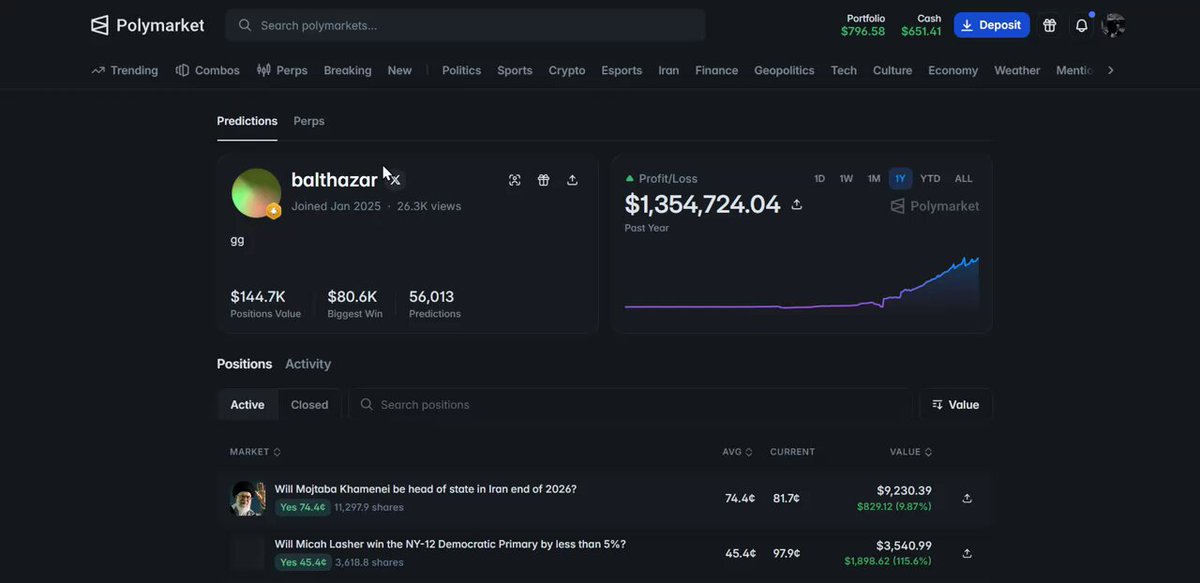The width and height of the screenshot is (1200, 583).
Task: Open the Geopolitics category
Action: tap(784, 70)
